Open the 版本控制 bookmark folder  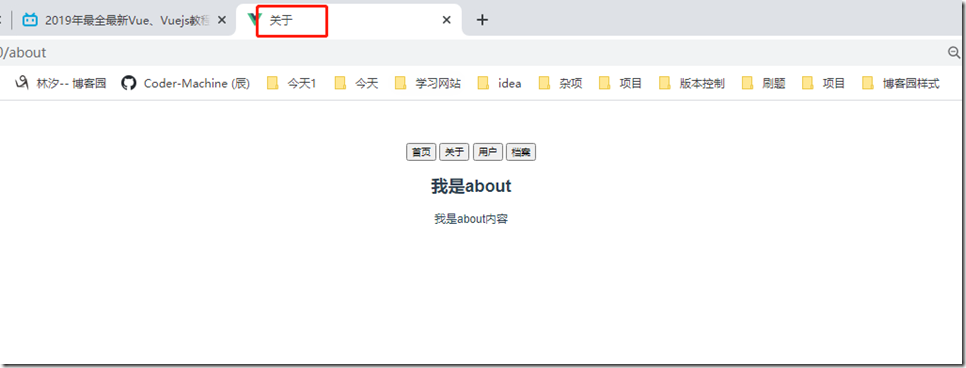point(692,83)
